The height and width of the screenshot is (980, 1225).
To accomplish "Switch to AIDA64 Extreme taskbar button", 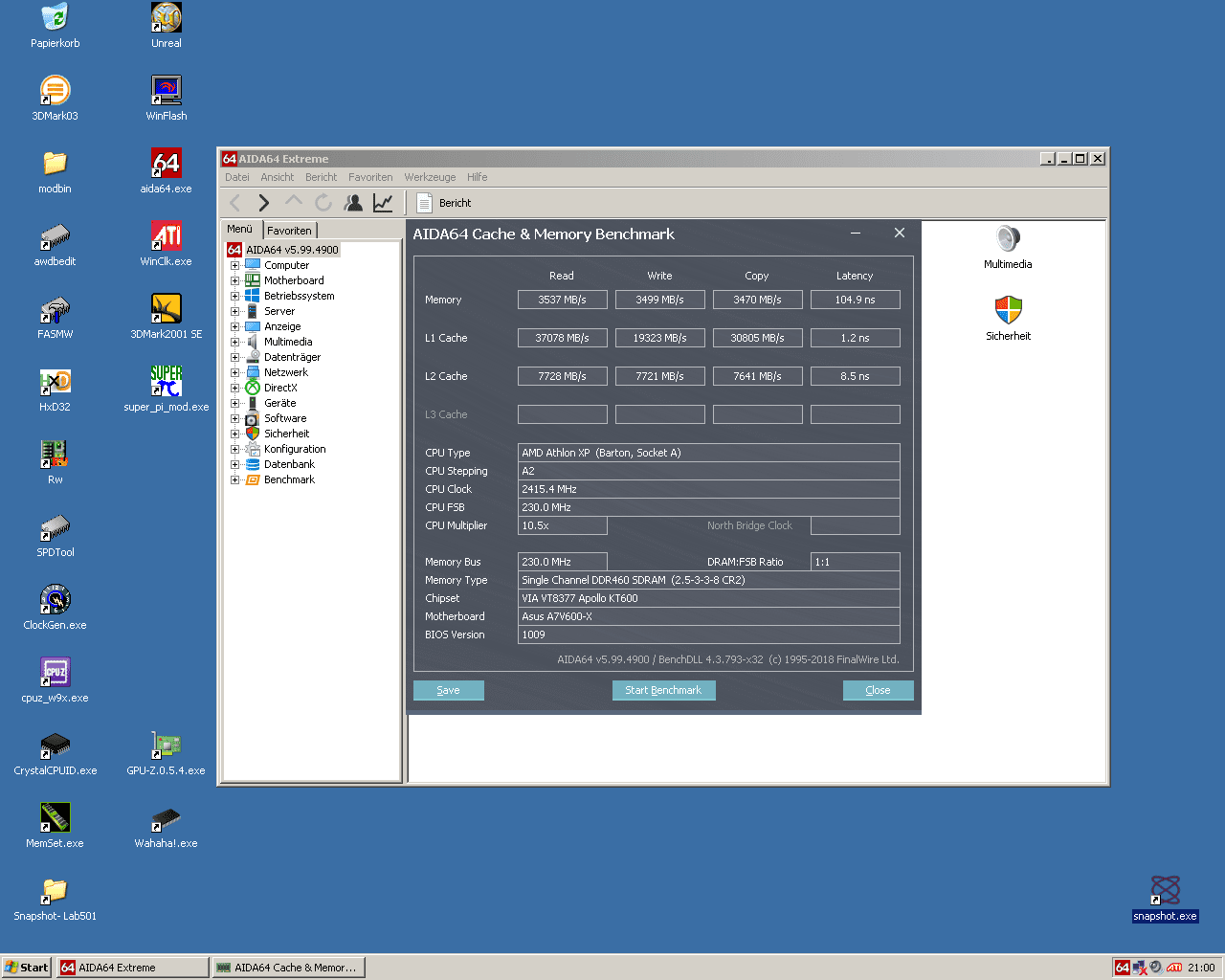I will click(x=132, y=968).
